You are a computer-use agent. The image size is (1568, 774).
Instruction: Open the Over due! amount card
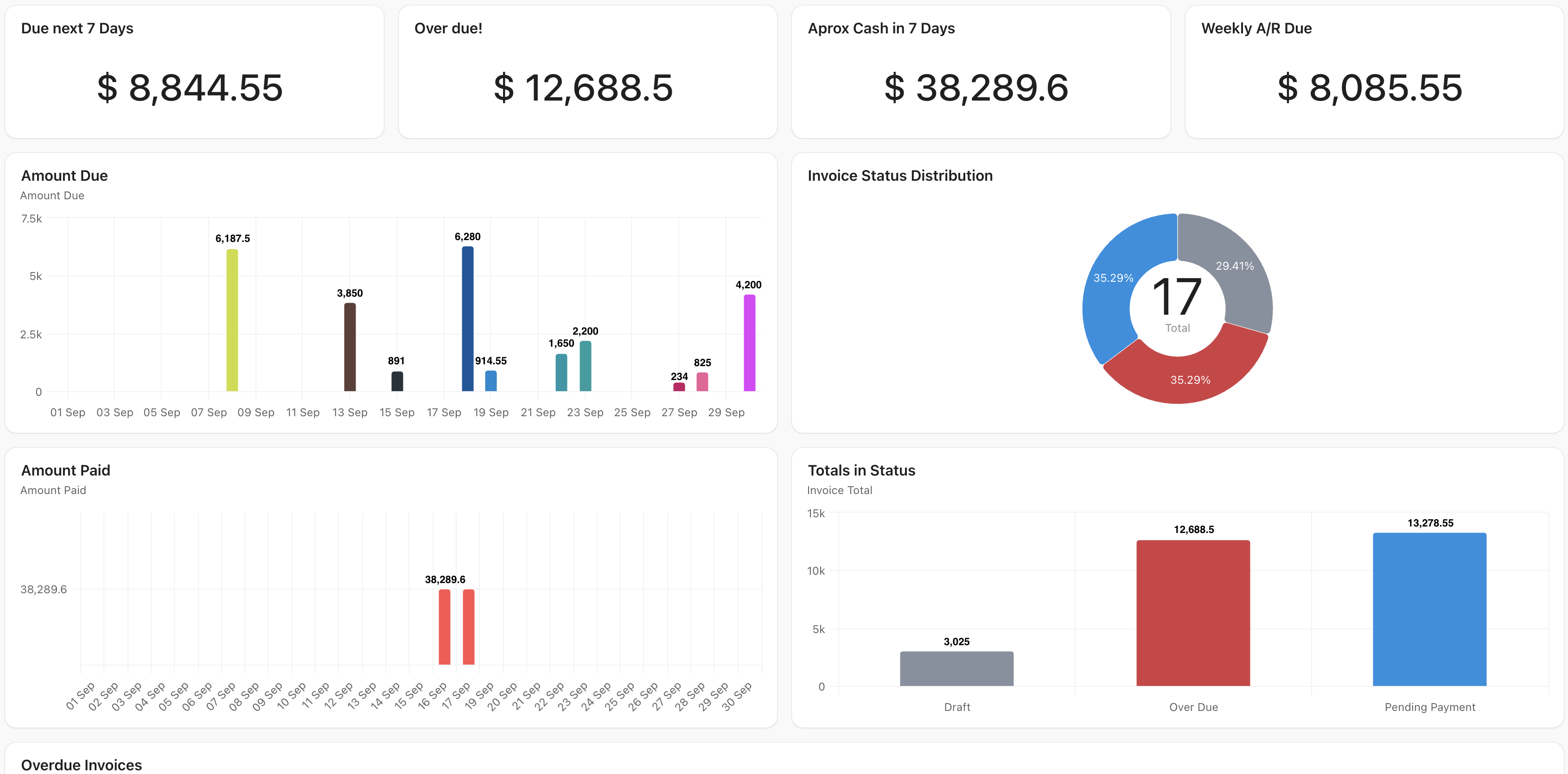coord(587,72)
